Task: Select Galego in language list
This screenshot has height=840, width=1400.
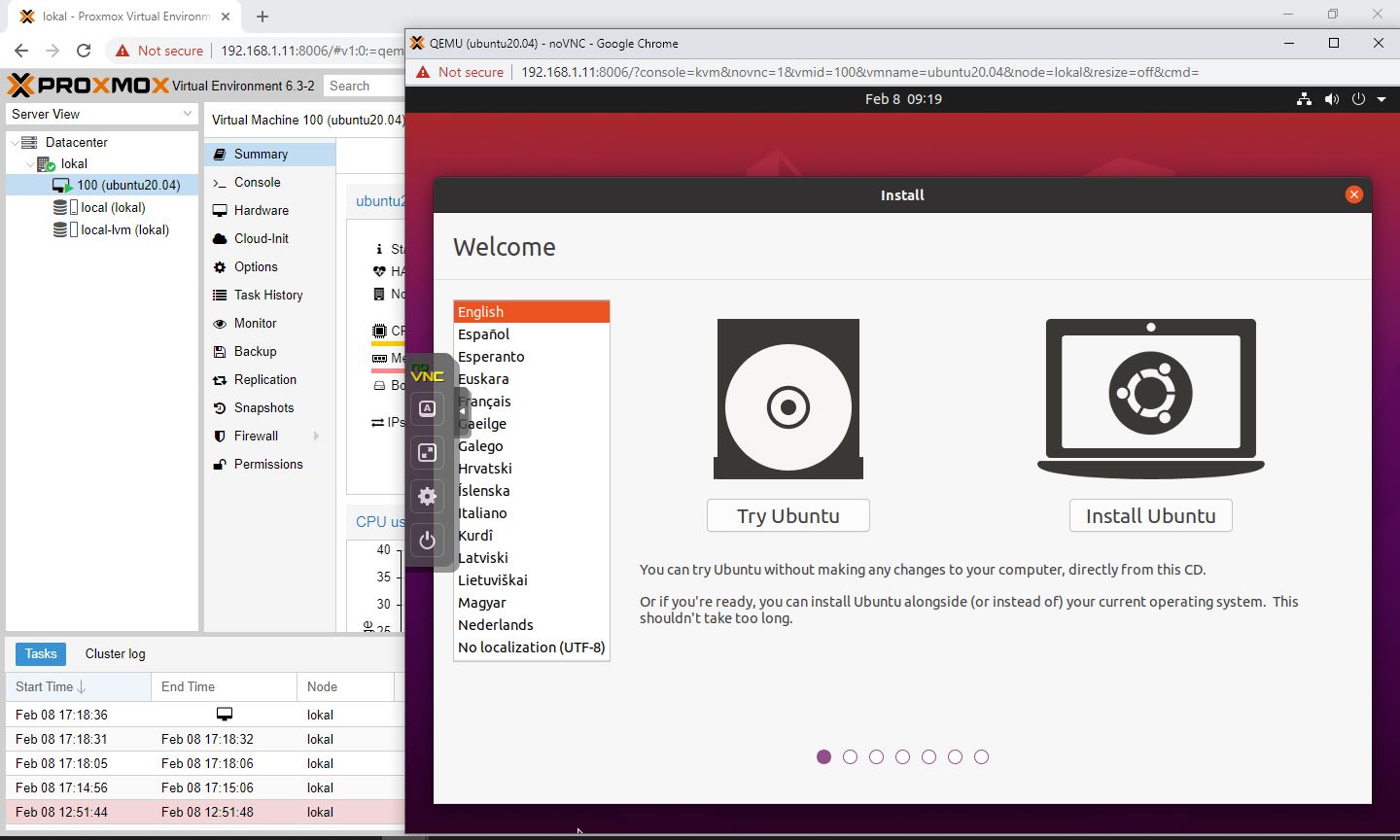Action: pos(532,446)
